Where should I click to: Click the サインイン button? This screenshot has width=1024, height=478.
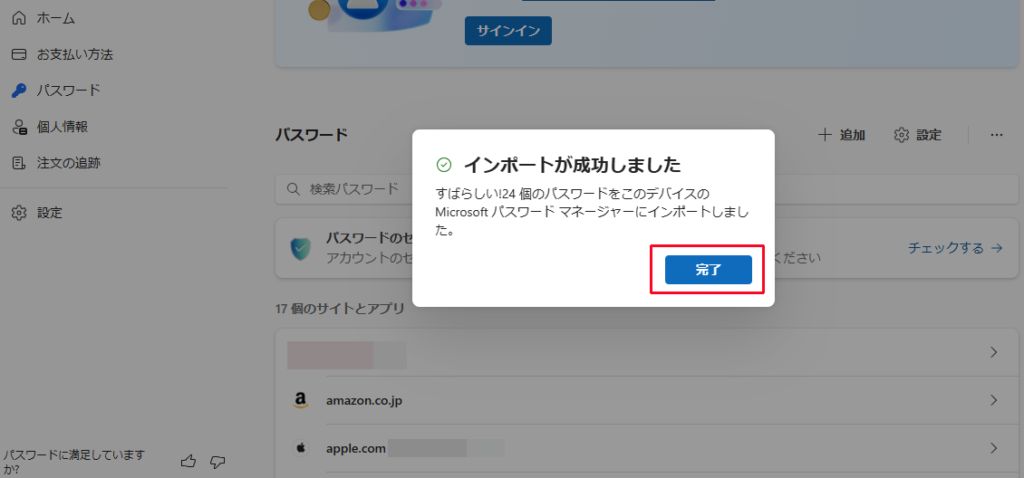pos(508,31)
